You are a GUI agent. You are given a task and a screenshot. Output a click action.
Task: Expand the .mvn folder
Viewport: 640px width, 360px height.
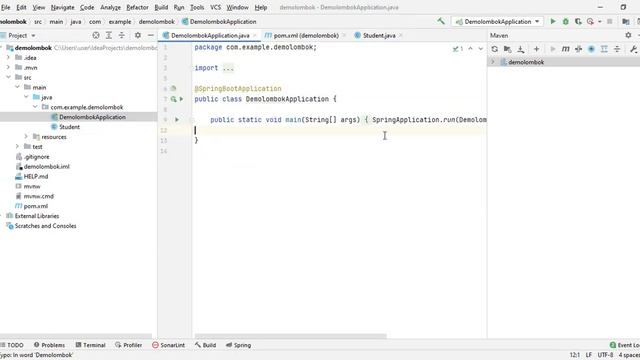click(x=8, y=67)
